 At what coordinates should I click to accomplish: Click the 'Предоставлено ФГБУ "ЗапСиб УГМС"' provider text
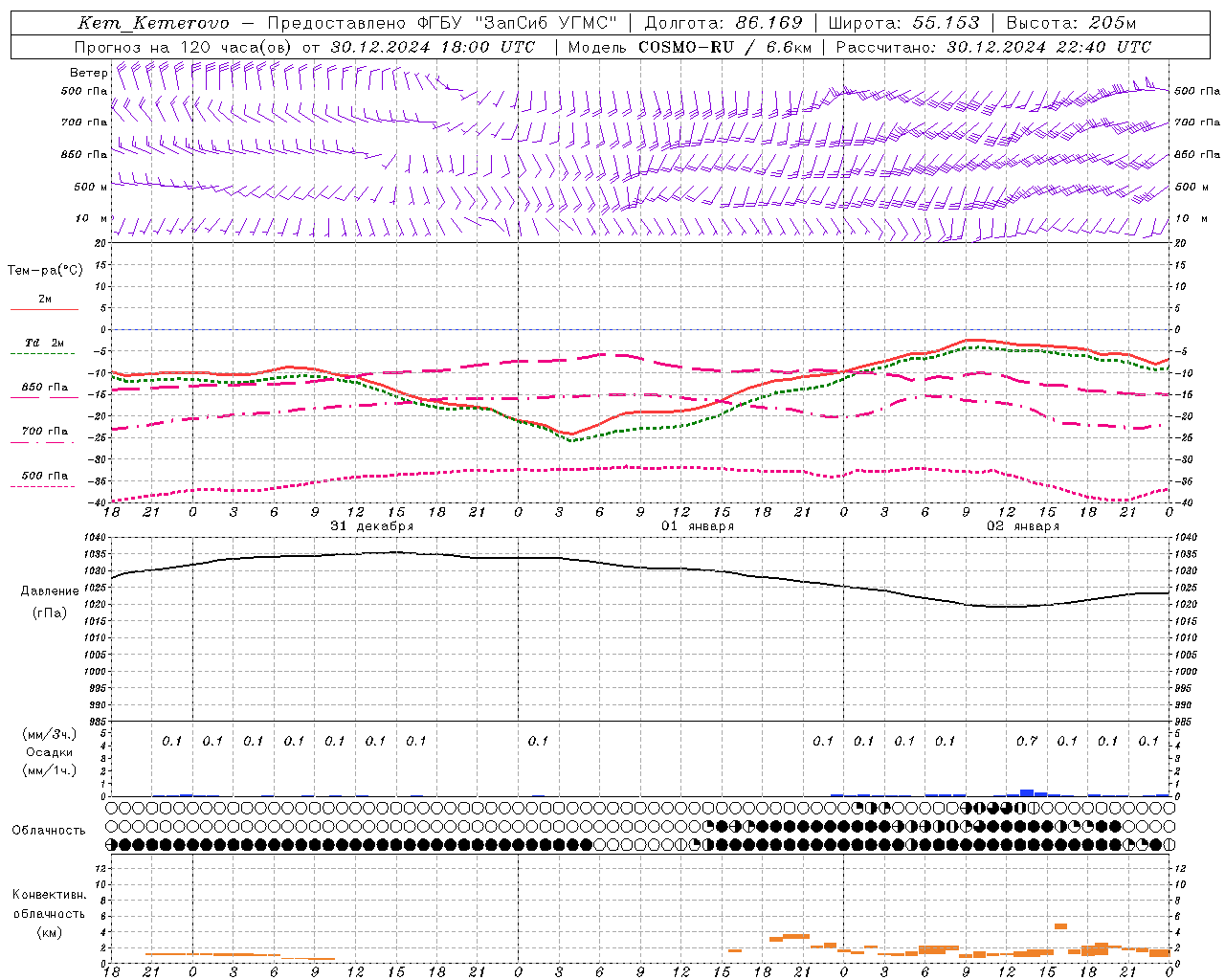[442, 23]
